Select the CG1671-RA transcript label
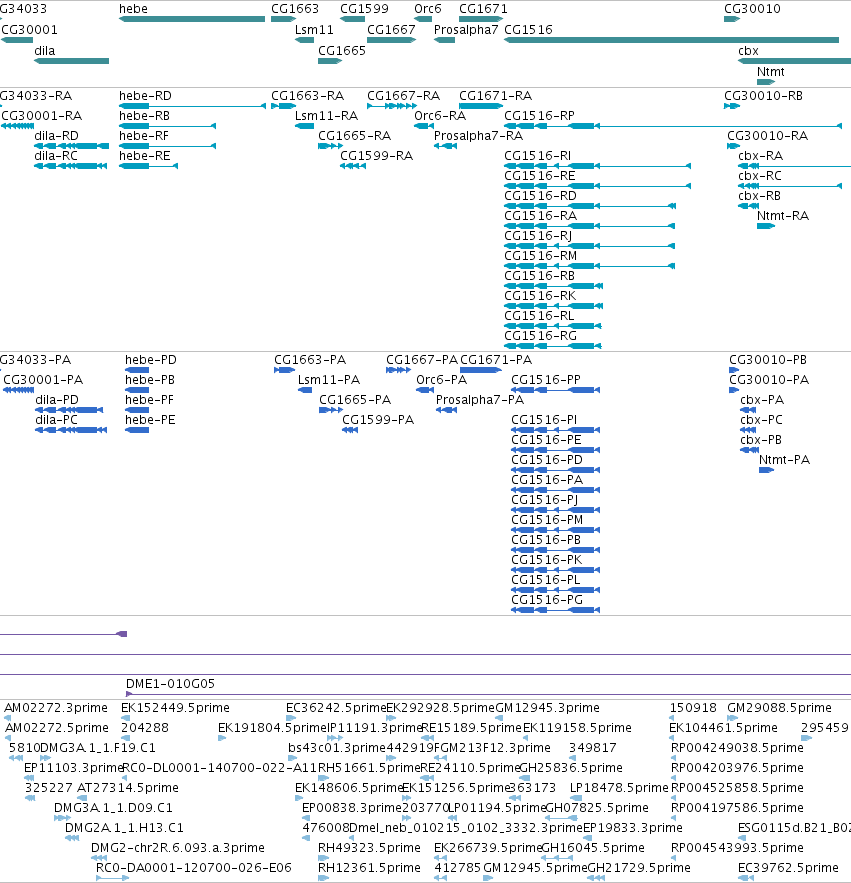This screenshot has height=883, width=851. point(496,96)
